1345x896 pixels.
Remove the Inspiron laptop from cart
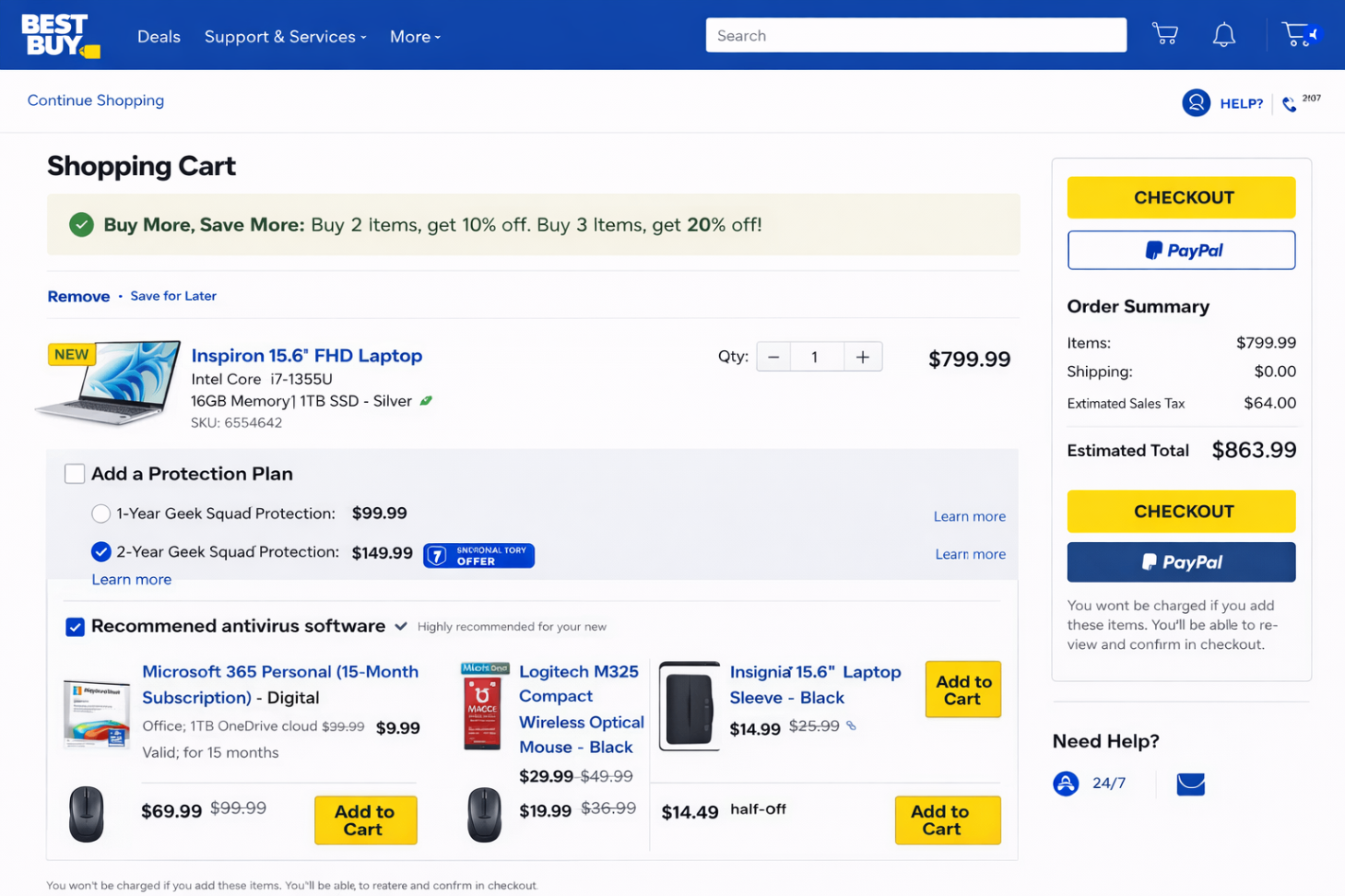click(x=79, y=296)
